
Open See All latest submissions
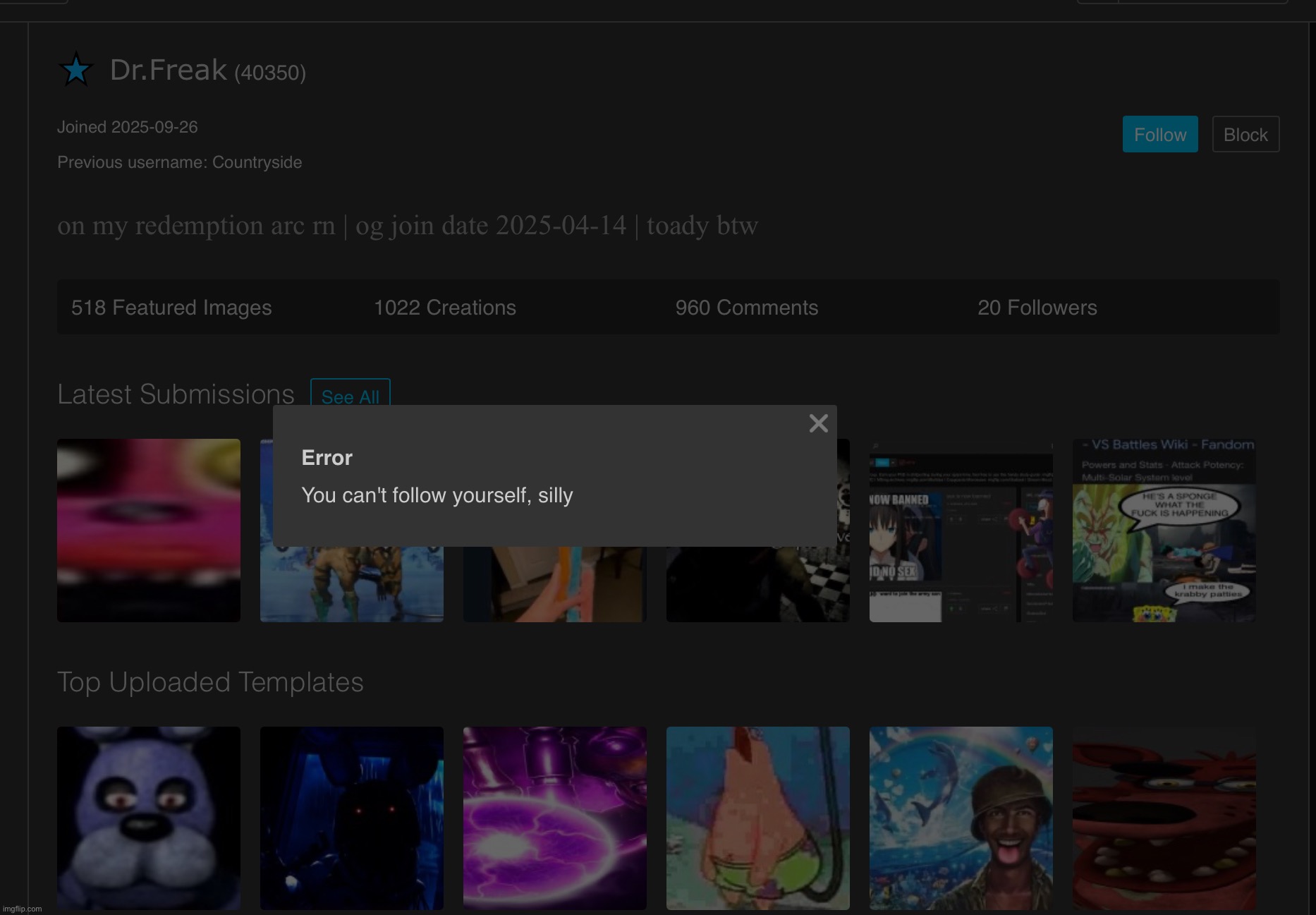350,396
